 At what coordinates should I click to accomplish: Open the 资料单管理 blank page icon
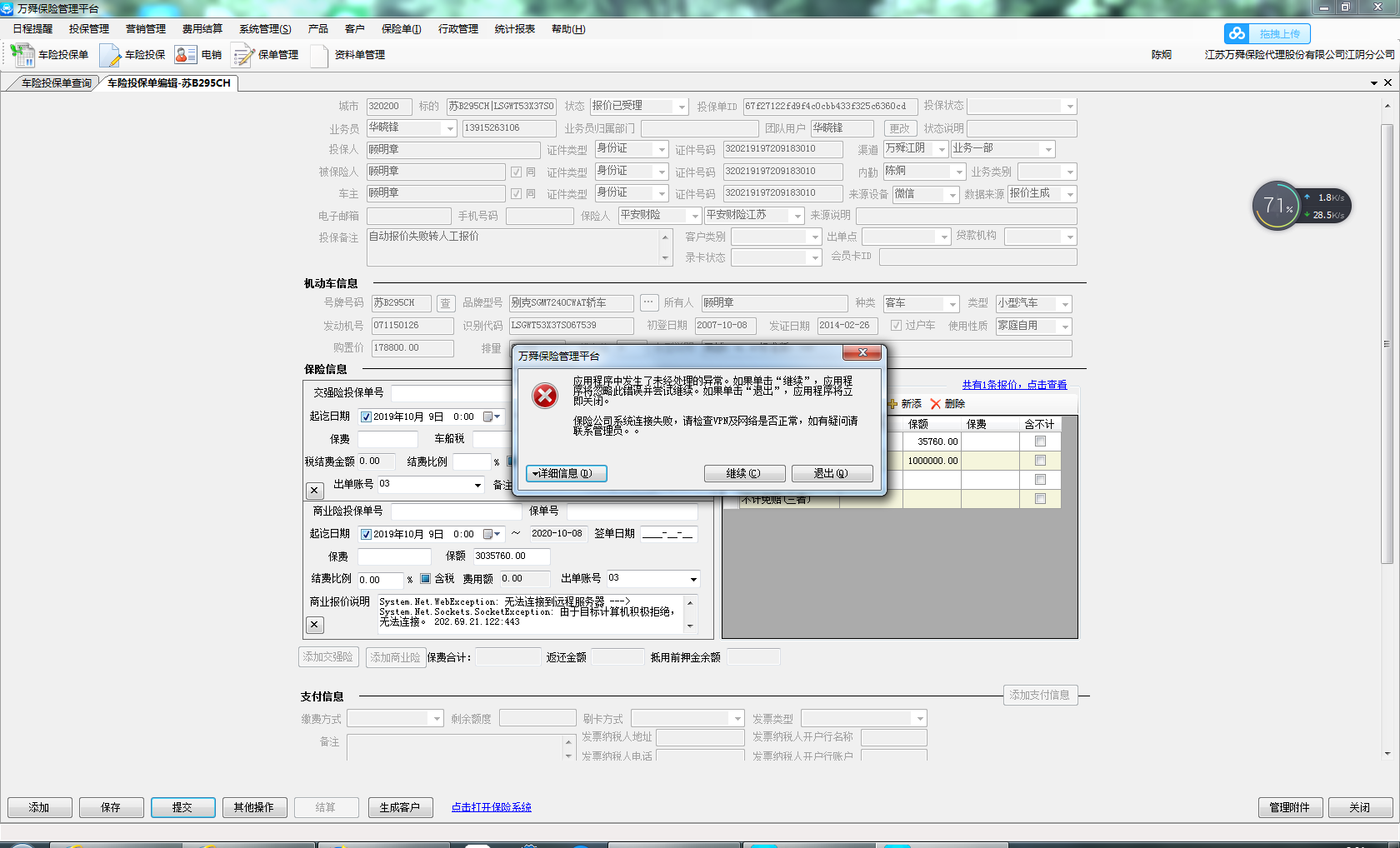pos(319,55)
